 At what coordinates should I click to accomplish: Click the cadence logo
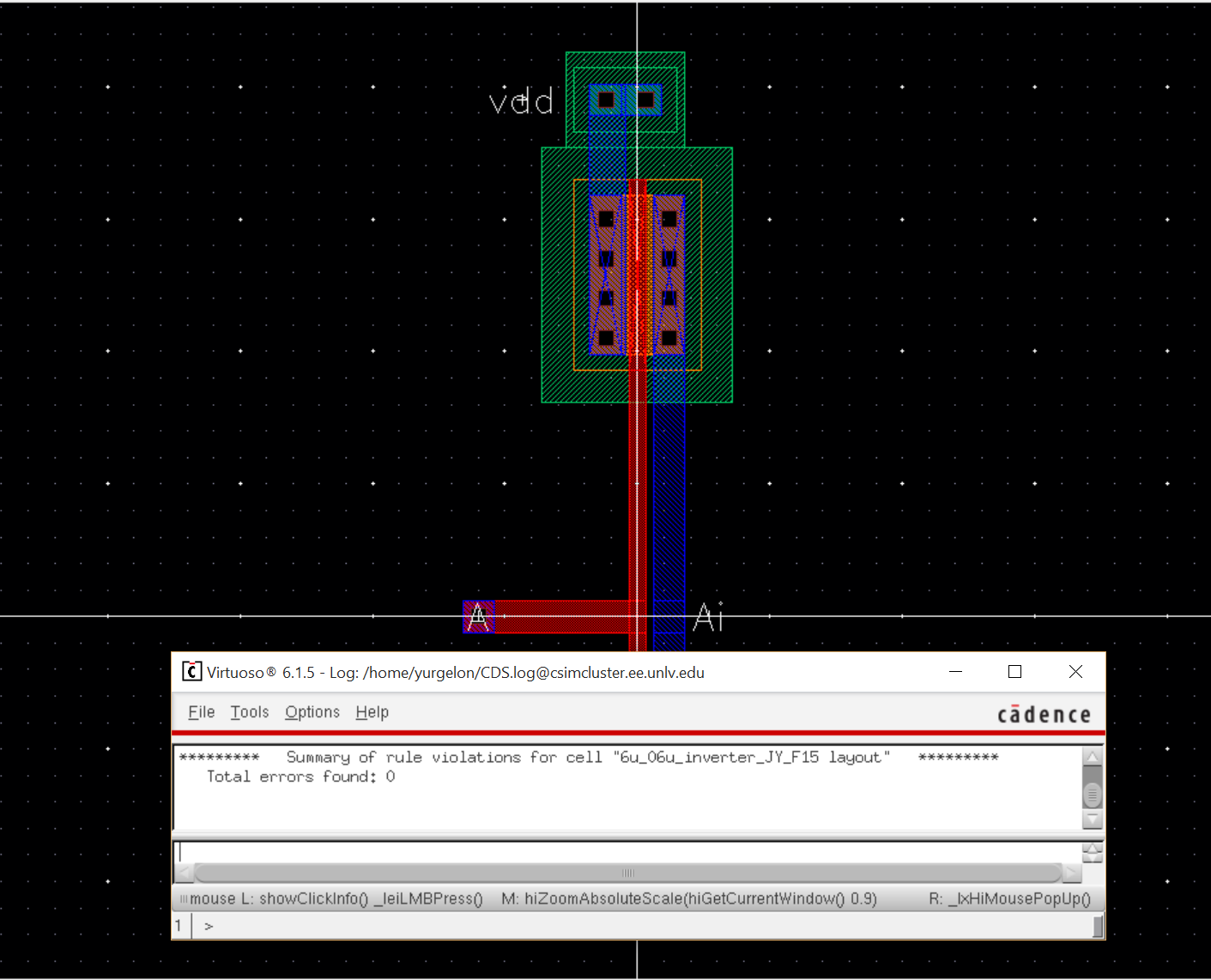tap(1044, 715)
